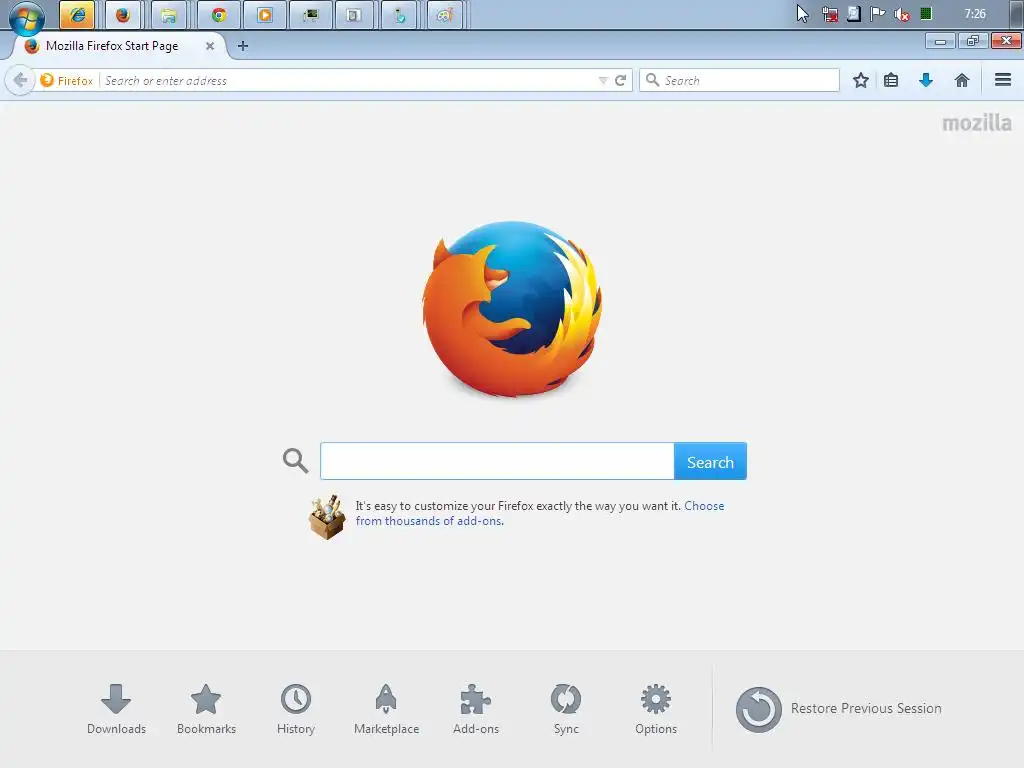
Task: Click the blue Search button
Action: pyautogui.click(x=711, y=461)
